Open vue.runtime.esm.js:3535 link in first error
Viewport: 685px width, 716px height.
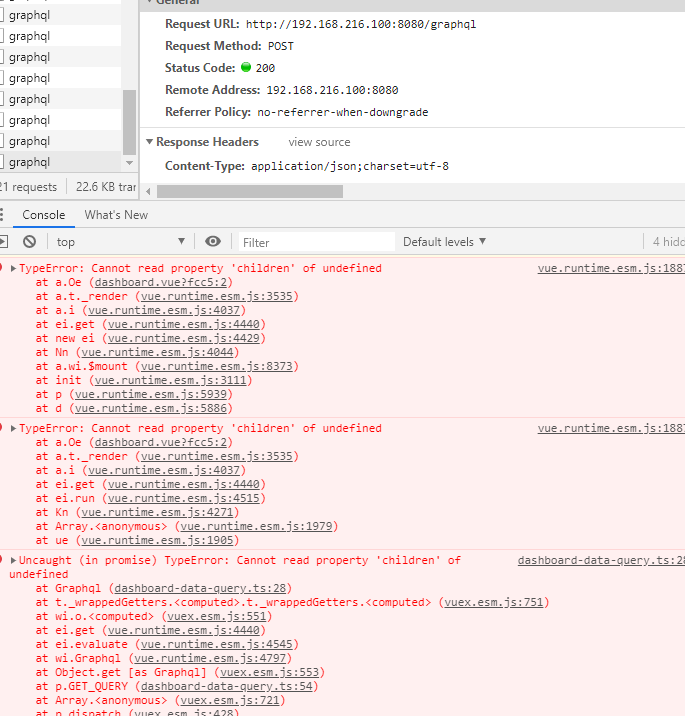coord(216,296)
